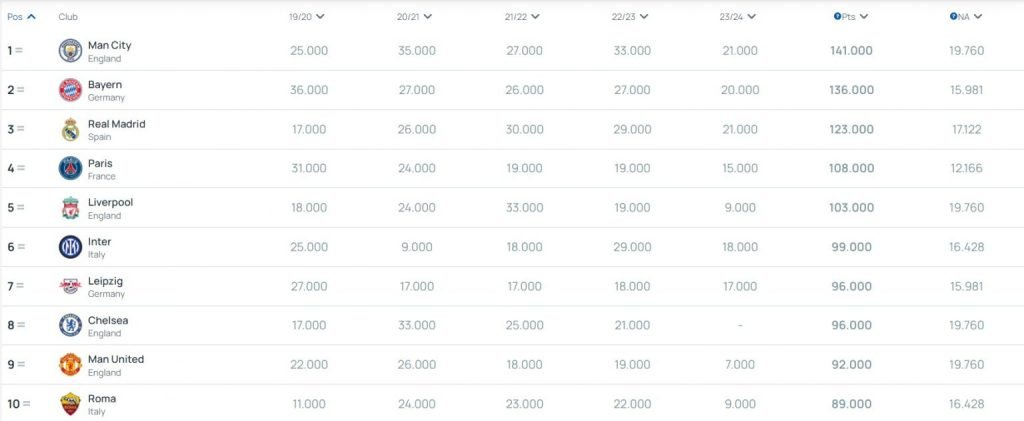The image size is (1024, 421).
Task: Sort by the 22/23 season column
Action: pyautogui.click(x=630, y=17)
